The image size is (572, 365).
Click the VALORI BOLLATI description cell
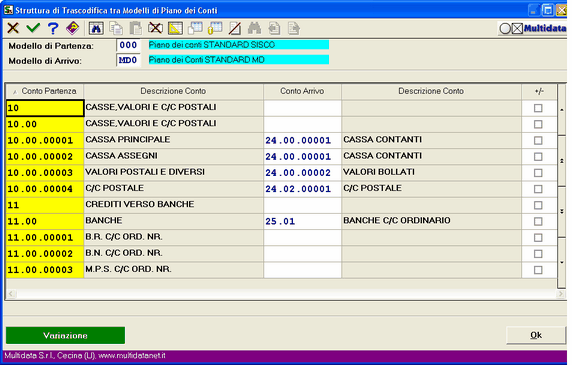(x=432, y=173)
